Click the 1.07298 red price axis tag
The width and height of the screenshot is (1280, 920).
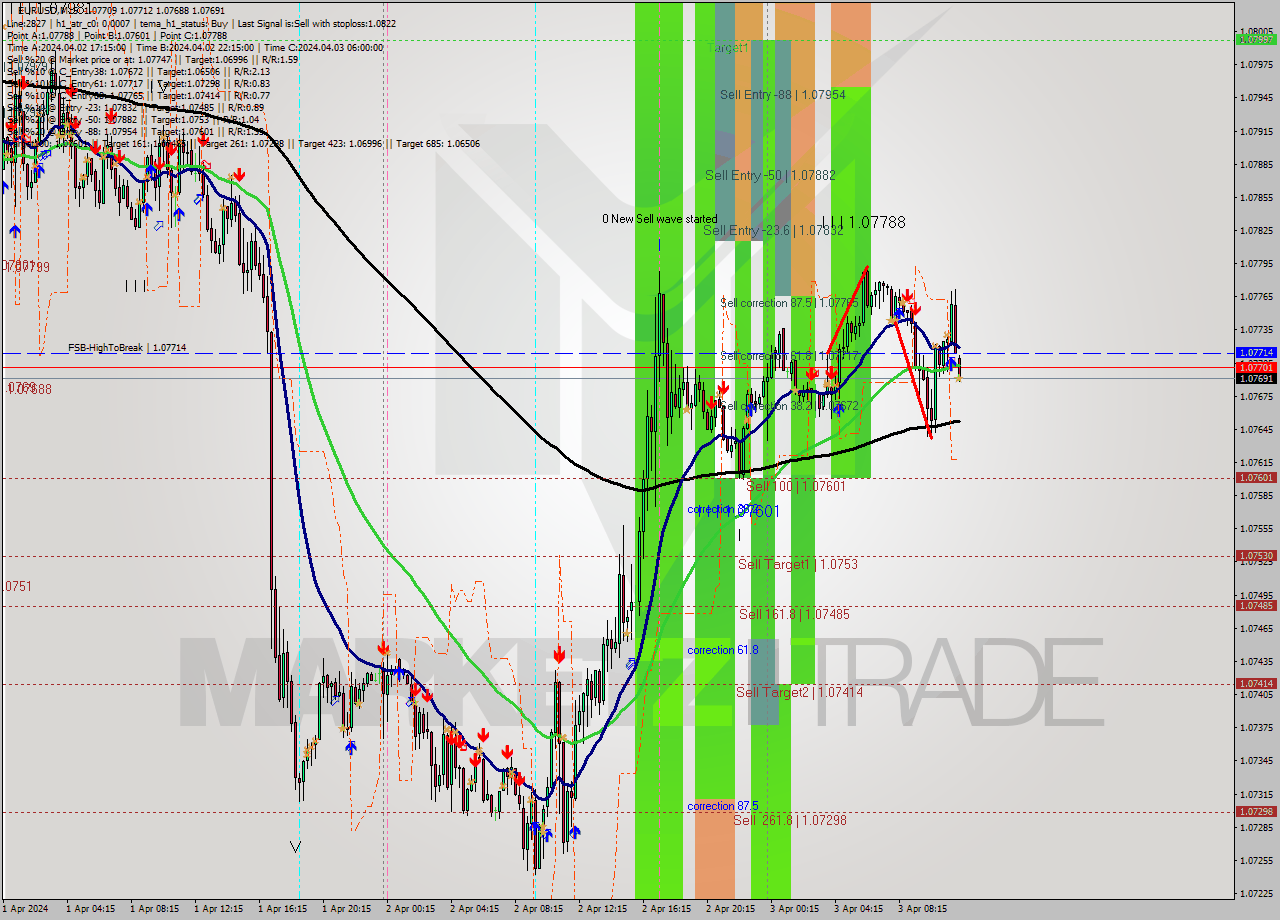click(1256, 812)
